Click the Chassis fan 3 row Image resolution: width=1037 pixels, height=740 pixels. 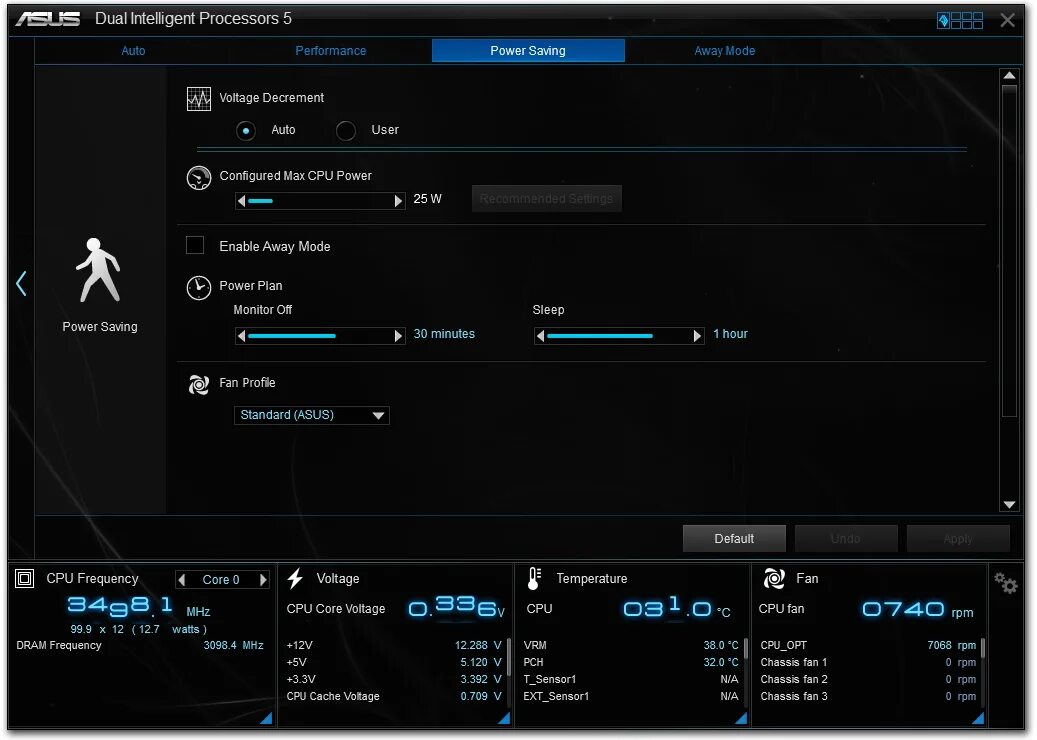pos(868,697)
